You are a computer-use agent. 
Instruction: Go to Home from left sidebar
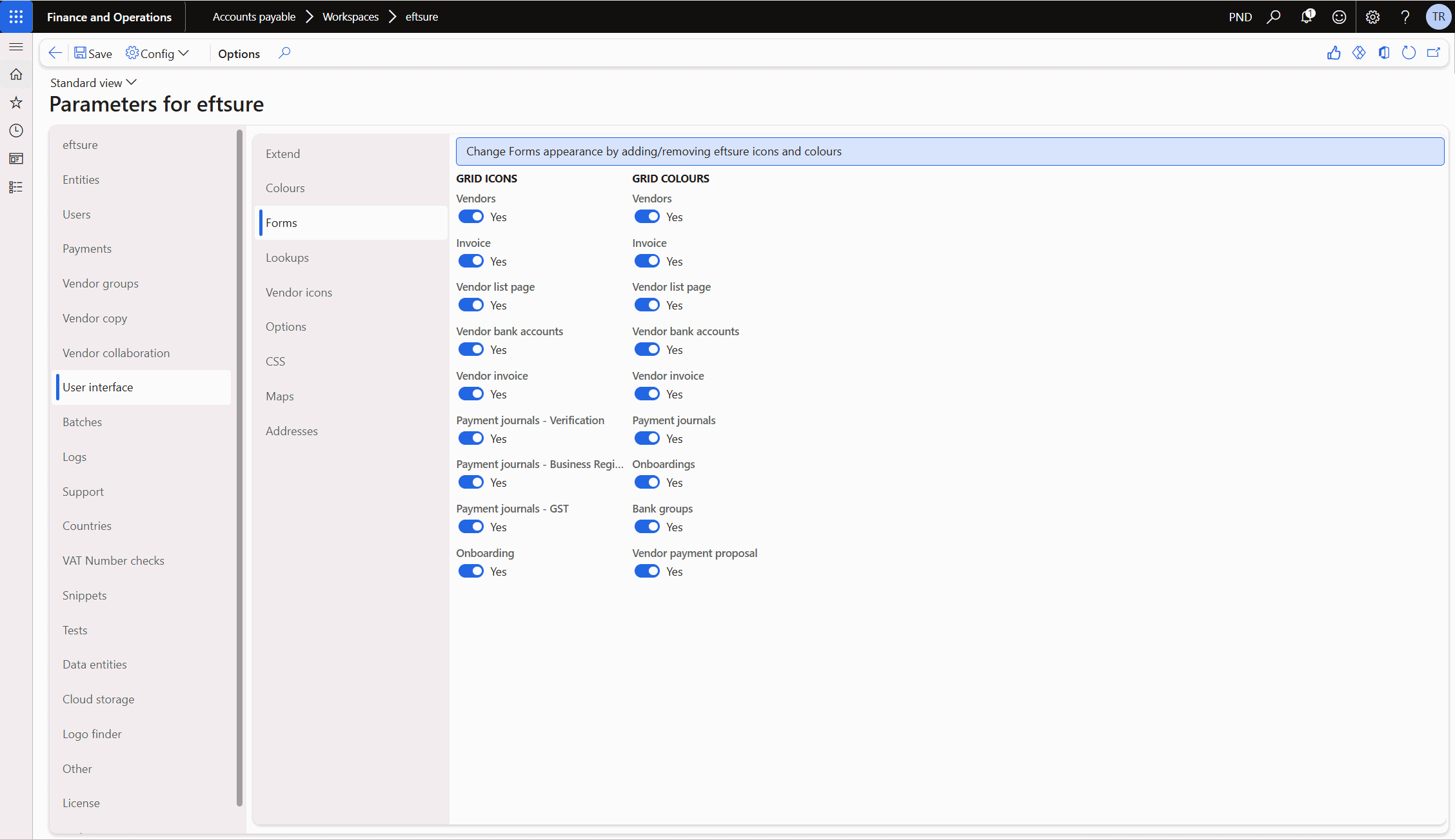point(16,75)
